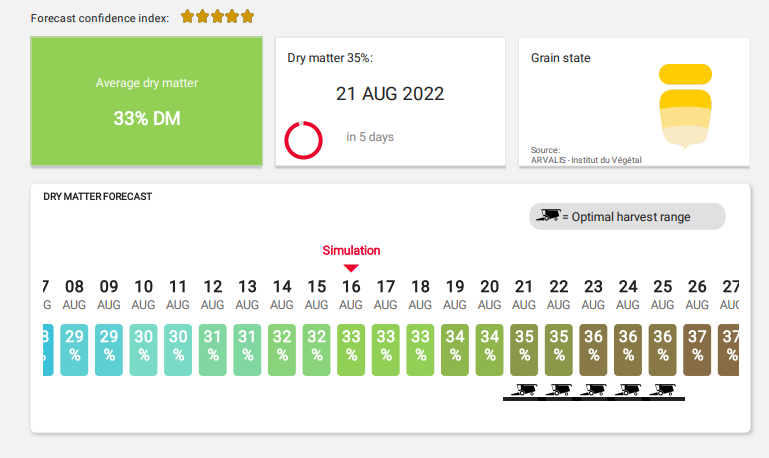Click the 34% tile under 20 AUG
769x458 pixels.
point(490,349)
